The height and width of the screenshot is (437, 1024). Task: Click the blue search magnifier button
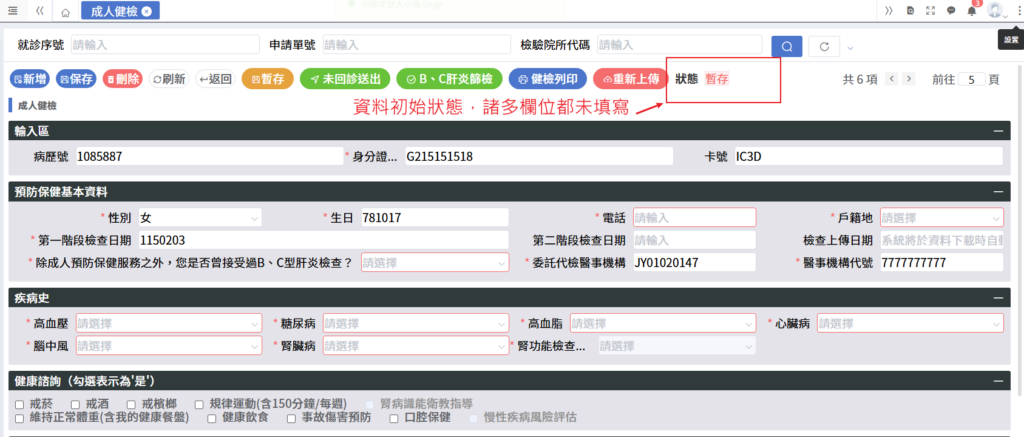pyautogui.click(x=787, y=46)
